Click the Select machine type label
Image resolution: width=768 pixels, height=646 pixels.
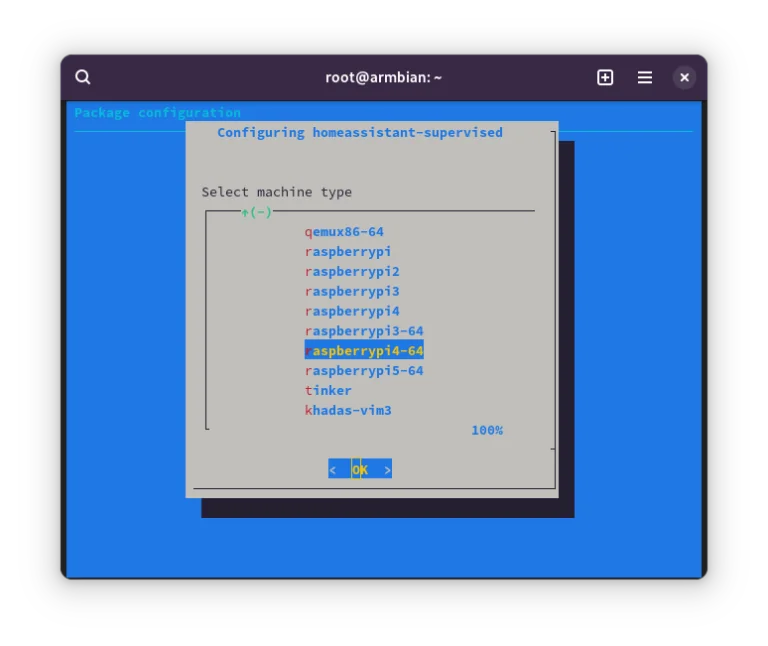[276, 192]
